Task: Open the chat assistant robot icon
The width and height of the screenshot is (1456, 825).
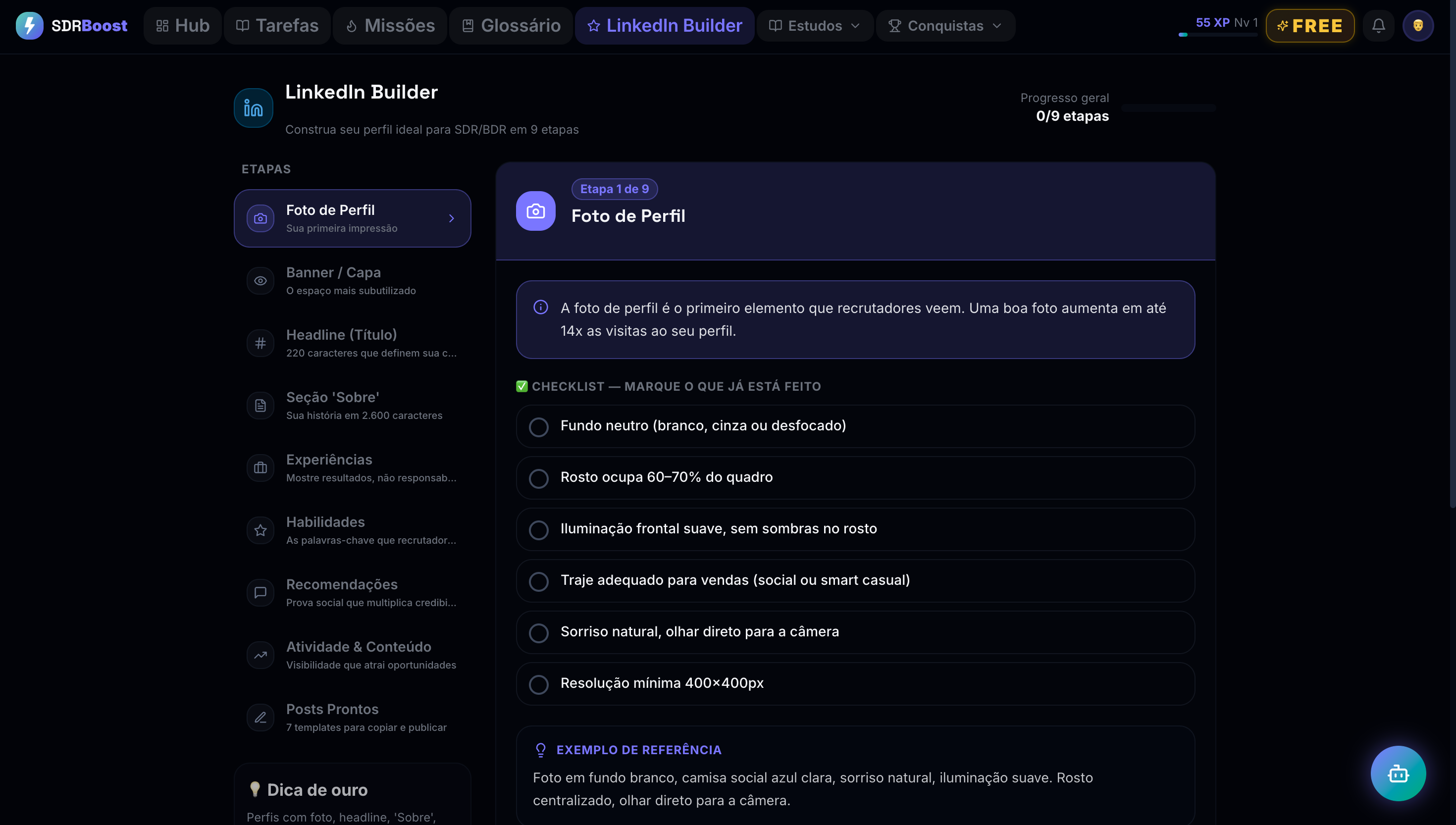Action: 1397,773
